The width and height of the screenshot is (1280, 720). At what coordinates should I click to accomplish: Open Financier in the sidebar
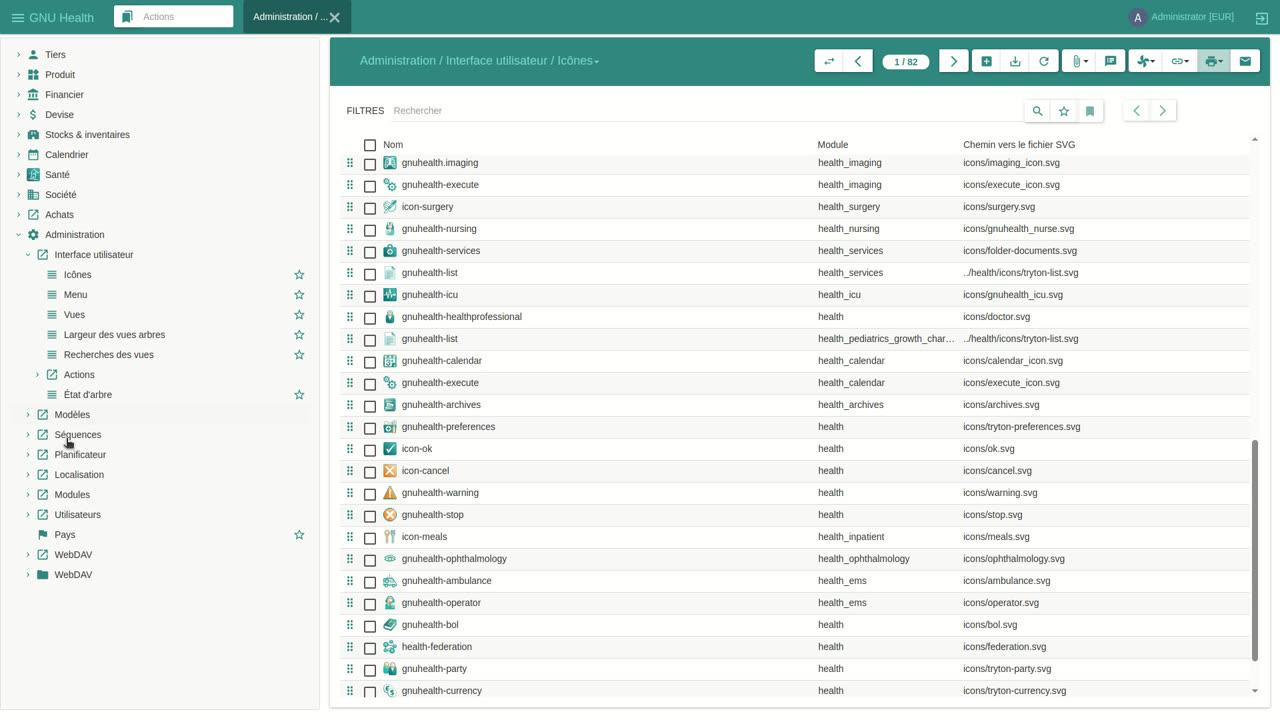(x=64, y=95)
